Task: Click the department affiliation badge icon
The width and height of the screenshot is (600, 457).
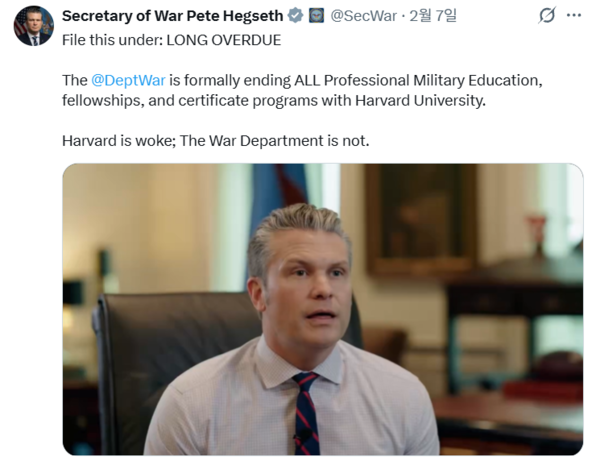Action: coord(316,16)
